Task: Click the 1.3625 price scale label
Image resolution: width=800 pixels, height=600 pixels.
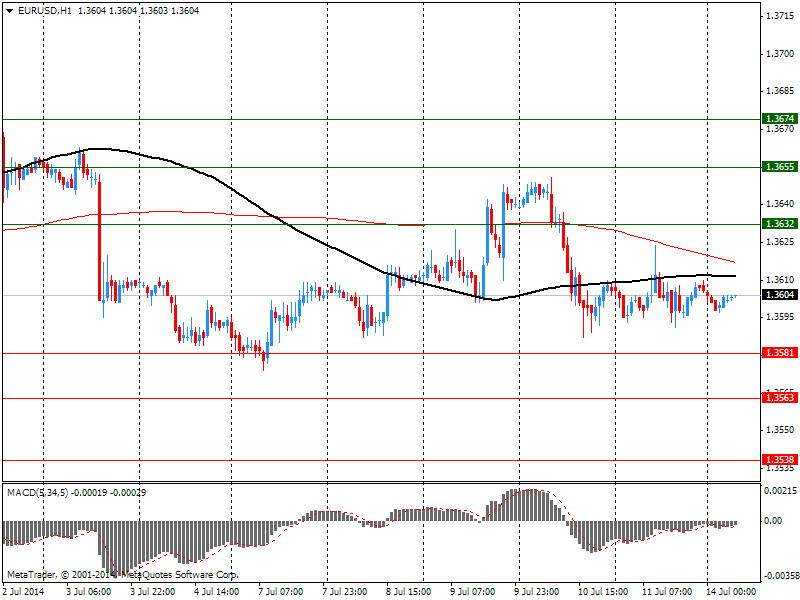Action: [780, 241]
